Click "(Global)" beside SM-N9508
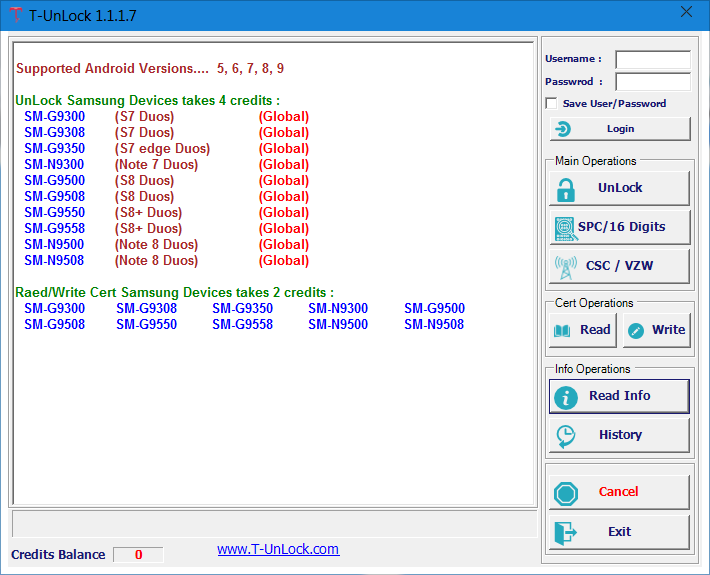710x575 pixels. 283,260
